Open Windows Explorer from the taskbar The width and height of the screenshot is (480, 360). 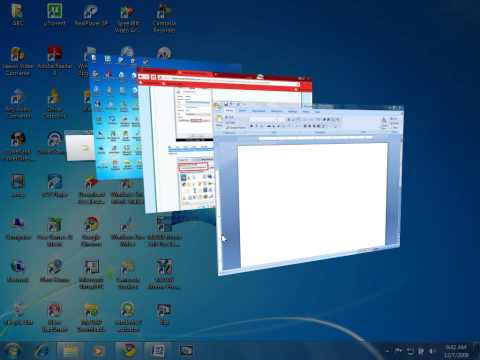(70, 351)
